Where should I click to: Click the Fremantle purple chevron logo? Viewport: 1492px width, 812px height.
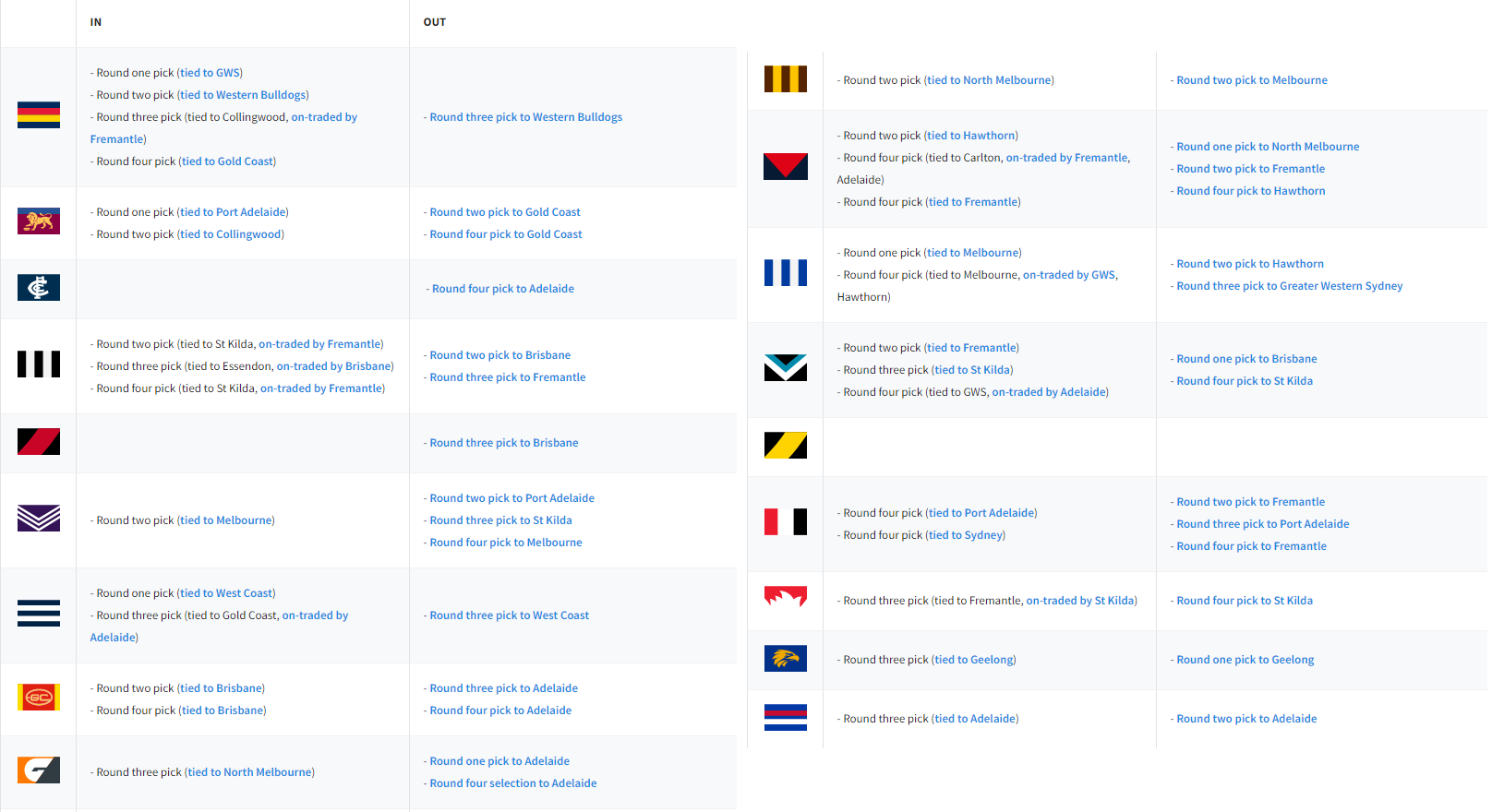pos(39,519)
